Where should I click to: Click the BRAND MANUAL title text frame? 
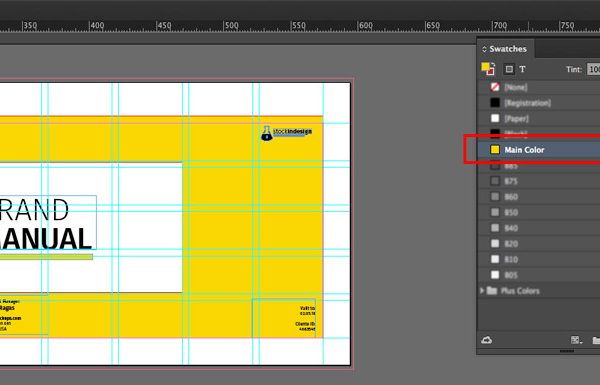(48, 222)
